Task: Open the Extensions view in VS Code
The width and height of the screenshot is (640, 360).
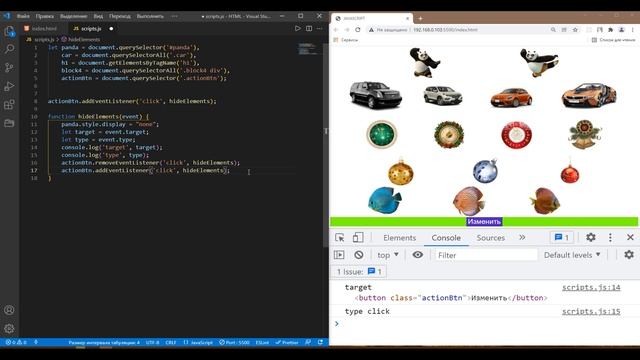Action: [x=9, y=104]
